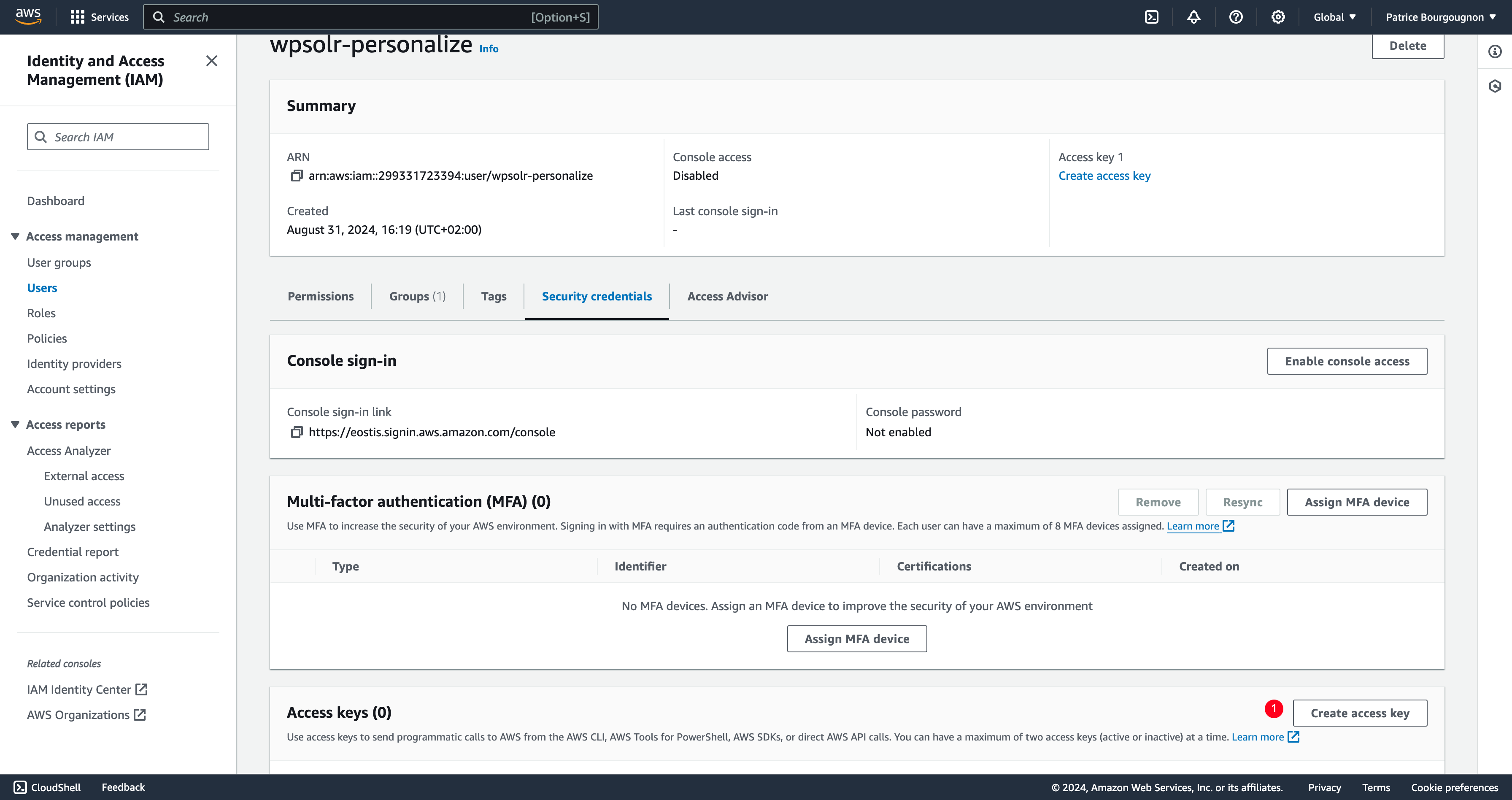Collapse the Access reports section

[15, 424]
